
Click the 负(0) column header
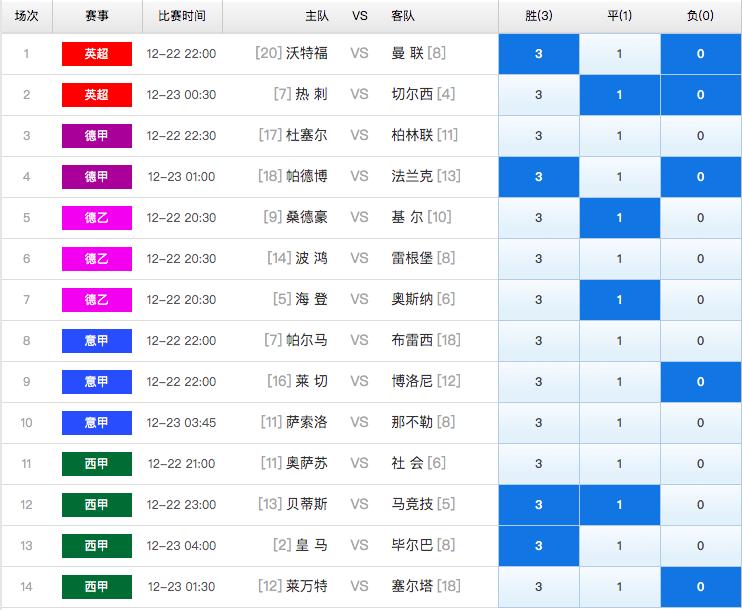tap(700, 16)
